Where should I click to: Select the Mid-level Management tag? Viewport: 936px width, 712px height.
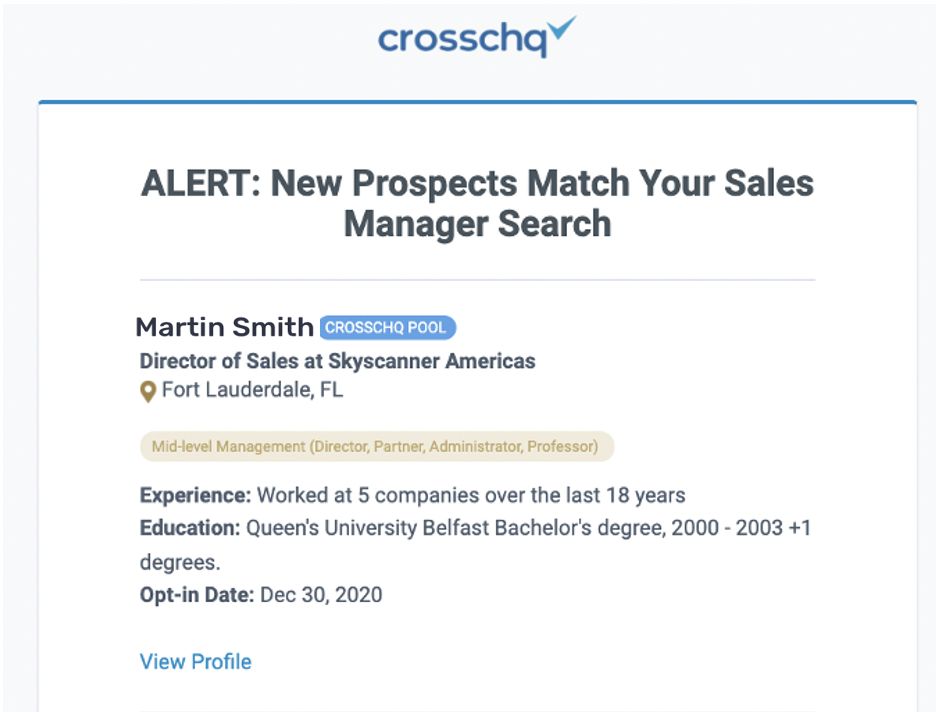(x=377, y=446)
